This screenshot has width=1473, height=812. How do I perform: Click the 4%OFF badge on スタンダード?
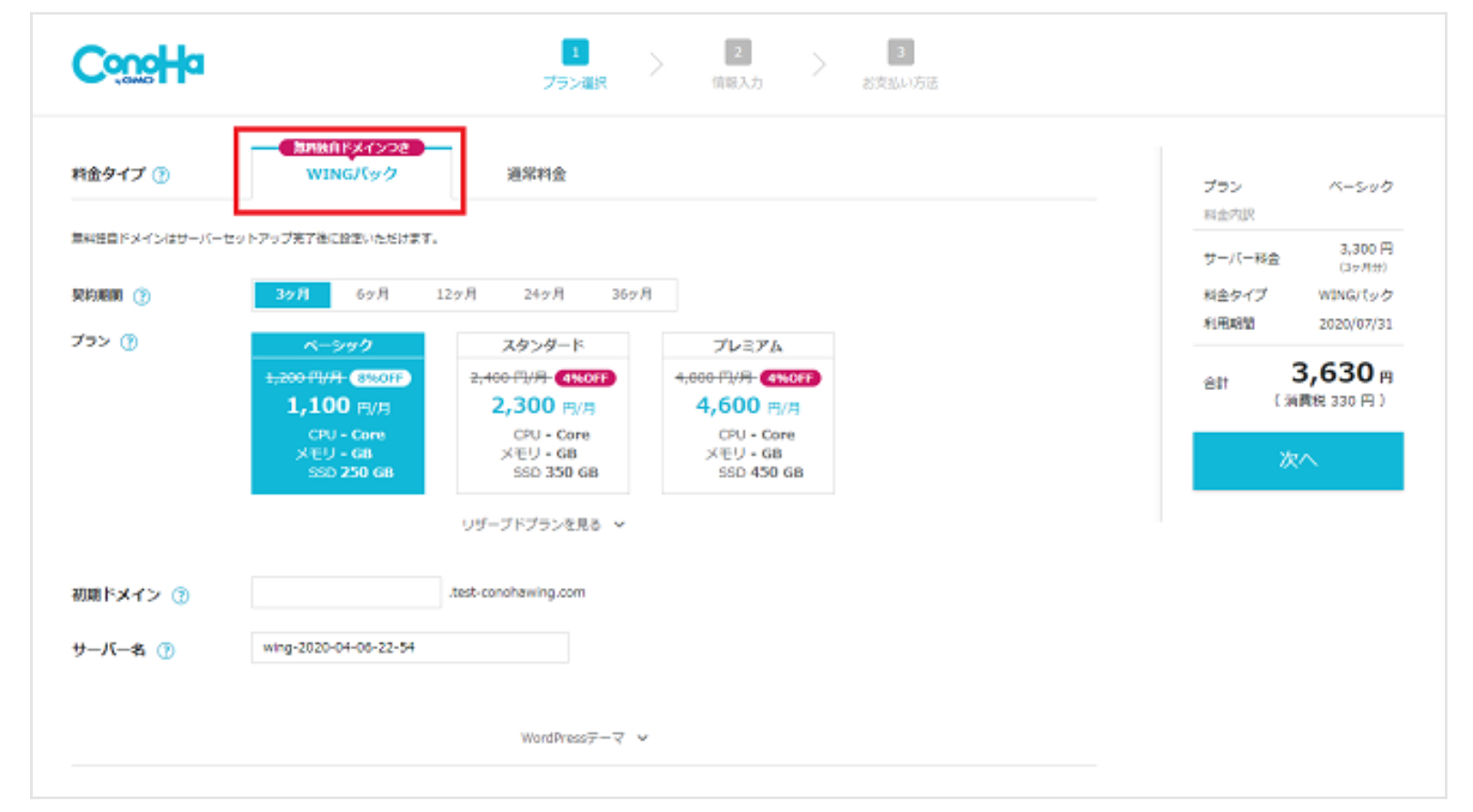pyautogui.click(x=586, y=378)
